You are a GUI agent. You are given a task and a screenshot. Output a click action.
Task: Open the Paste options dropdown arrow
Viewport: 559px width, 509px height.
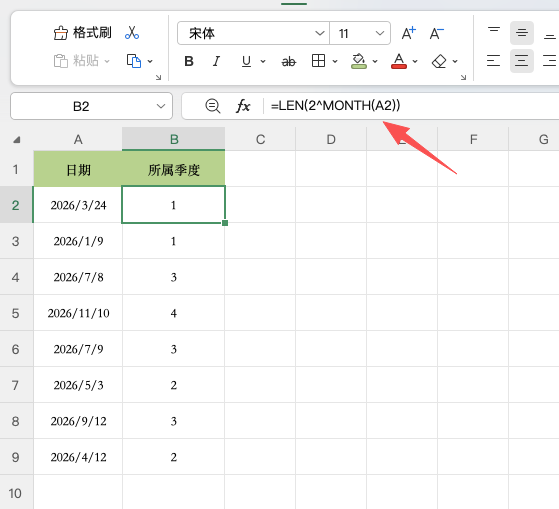107,61
